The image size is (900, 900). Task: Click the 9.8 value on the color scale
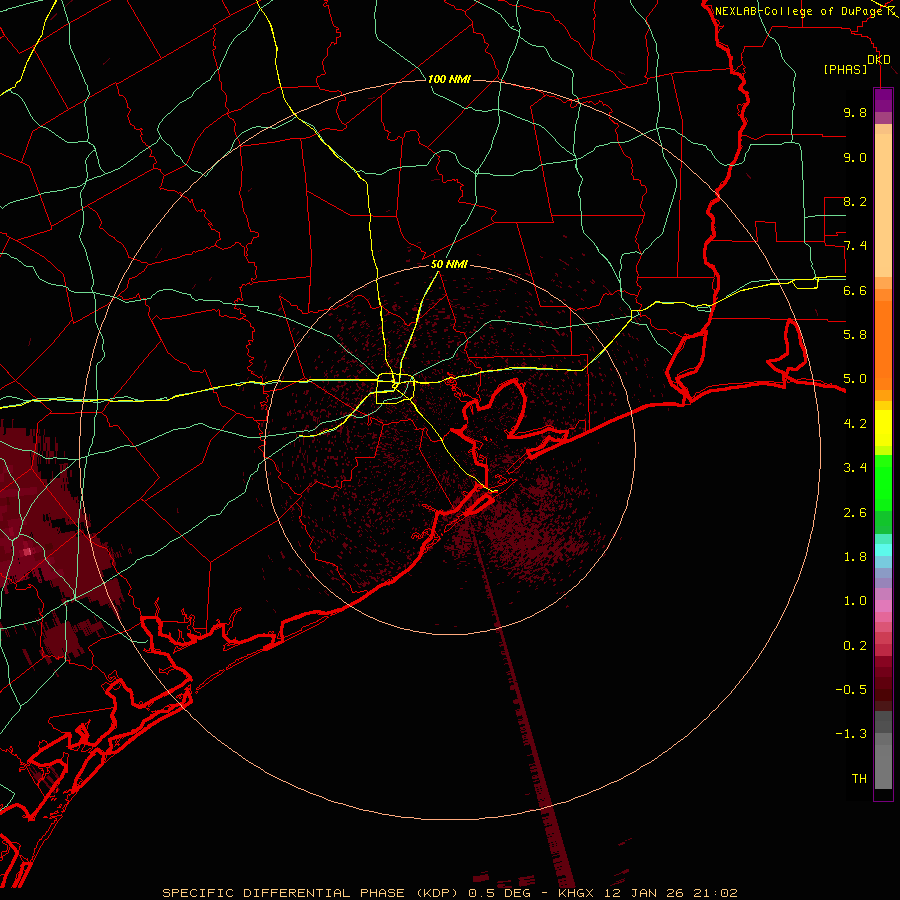click(855, 112)
